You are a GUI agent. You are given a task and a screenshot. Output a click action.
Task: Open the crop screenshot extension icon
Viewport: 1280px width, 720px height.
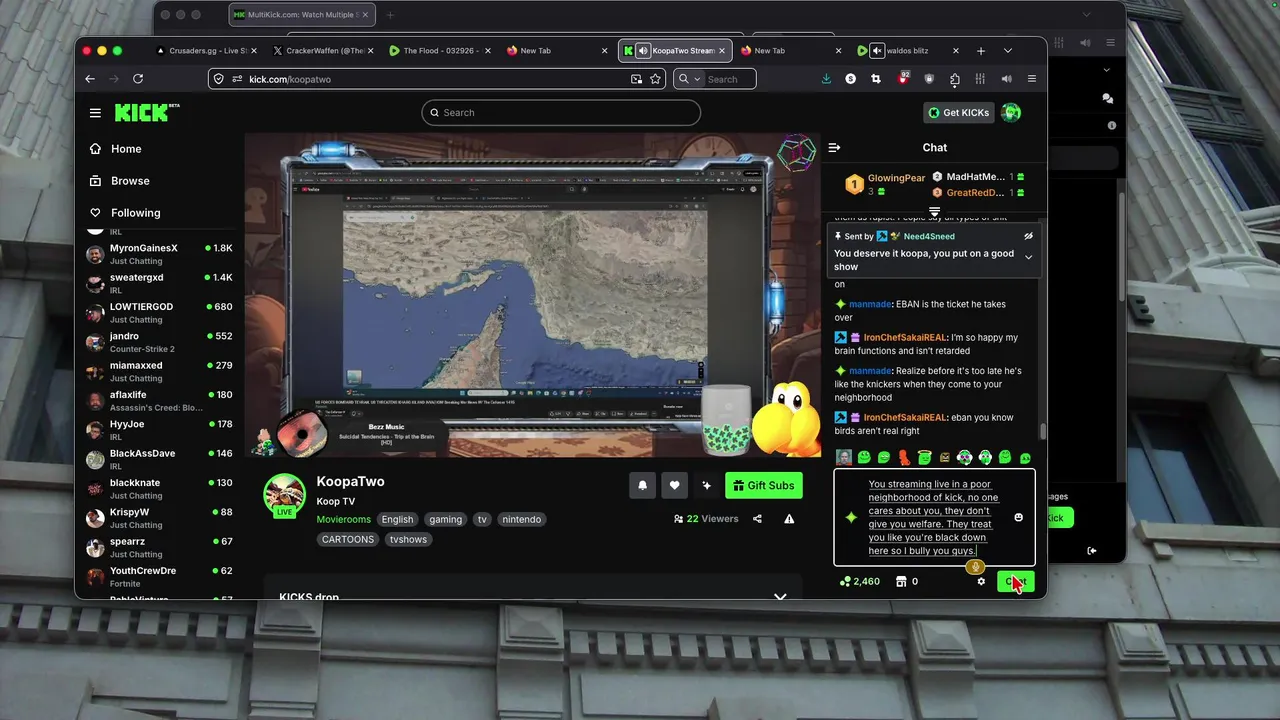(876, 79)
